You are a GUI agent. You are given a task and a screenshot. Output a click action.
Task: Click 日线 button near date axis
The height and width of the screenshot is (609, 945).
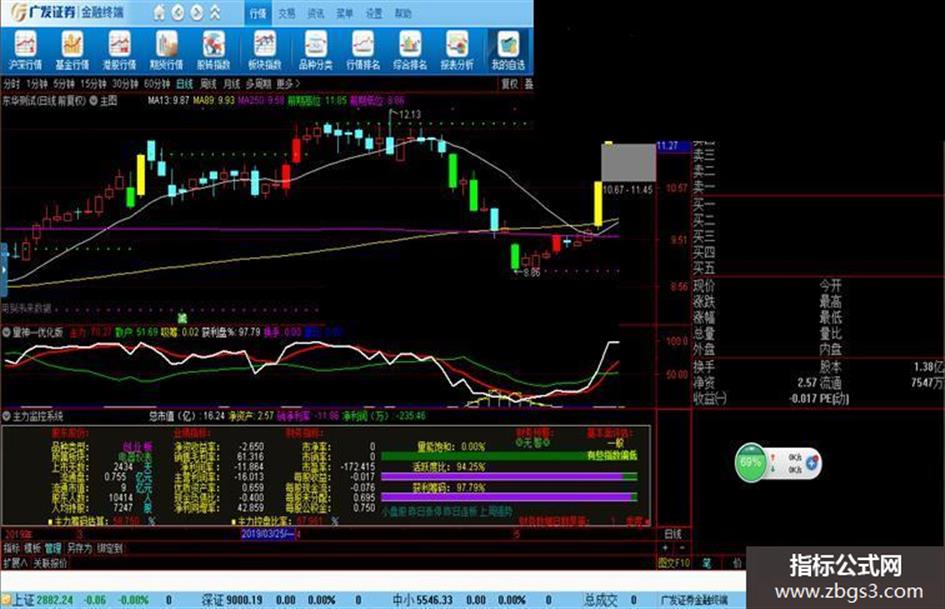click(673, 534)
